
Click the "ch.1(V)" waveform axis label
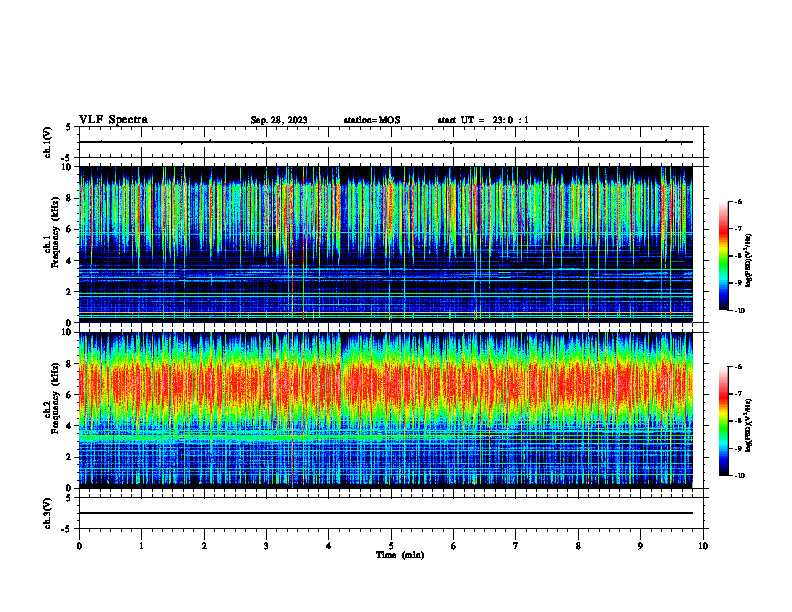47,142
